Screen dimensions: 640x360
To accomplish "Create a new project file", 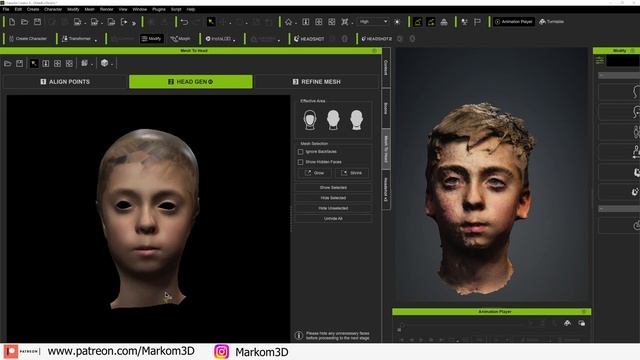I will tap(12, 22).
